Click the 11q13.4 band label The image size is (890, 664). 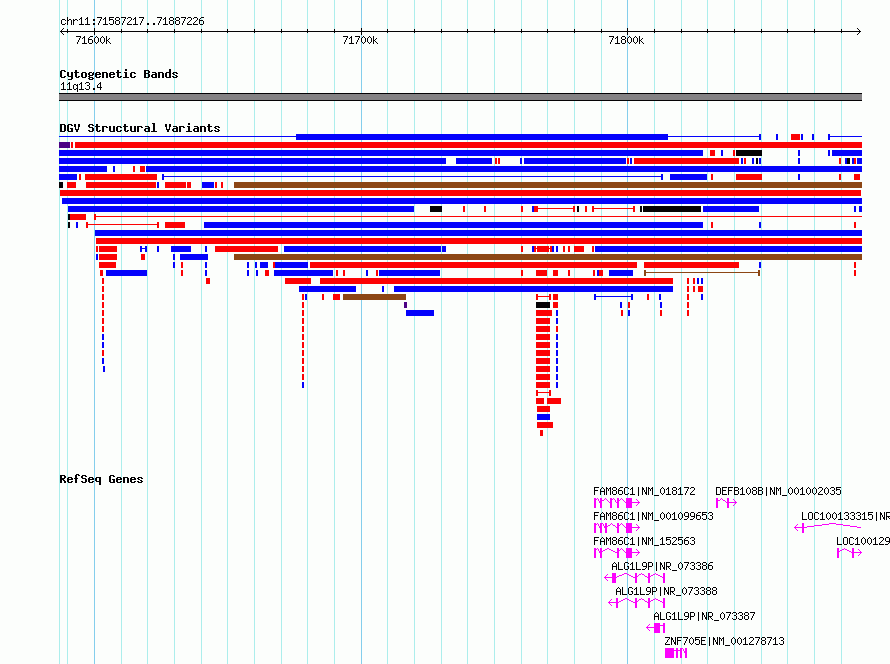pos(81,87)
